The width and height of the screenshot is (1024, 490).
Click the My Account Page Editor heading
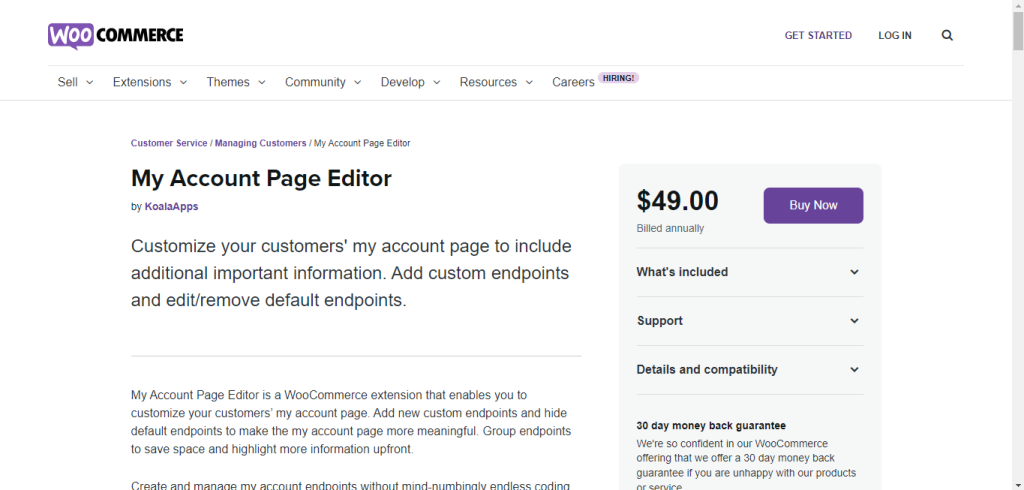coord(261,178)
